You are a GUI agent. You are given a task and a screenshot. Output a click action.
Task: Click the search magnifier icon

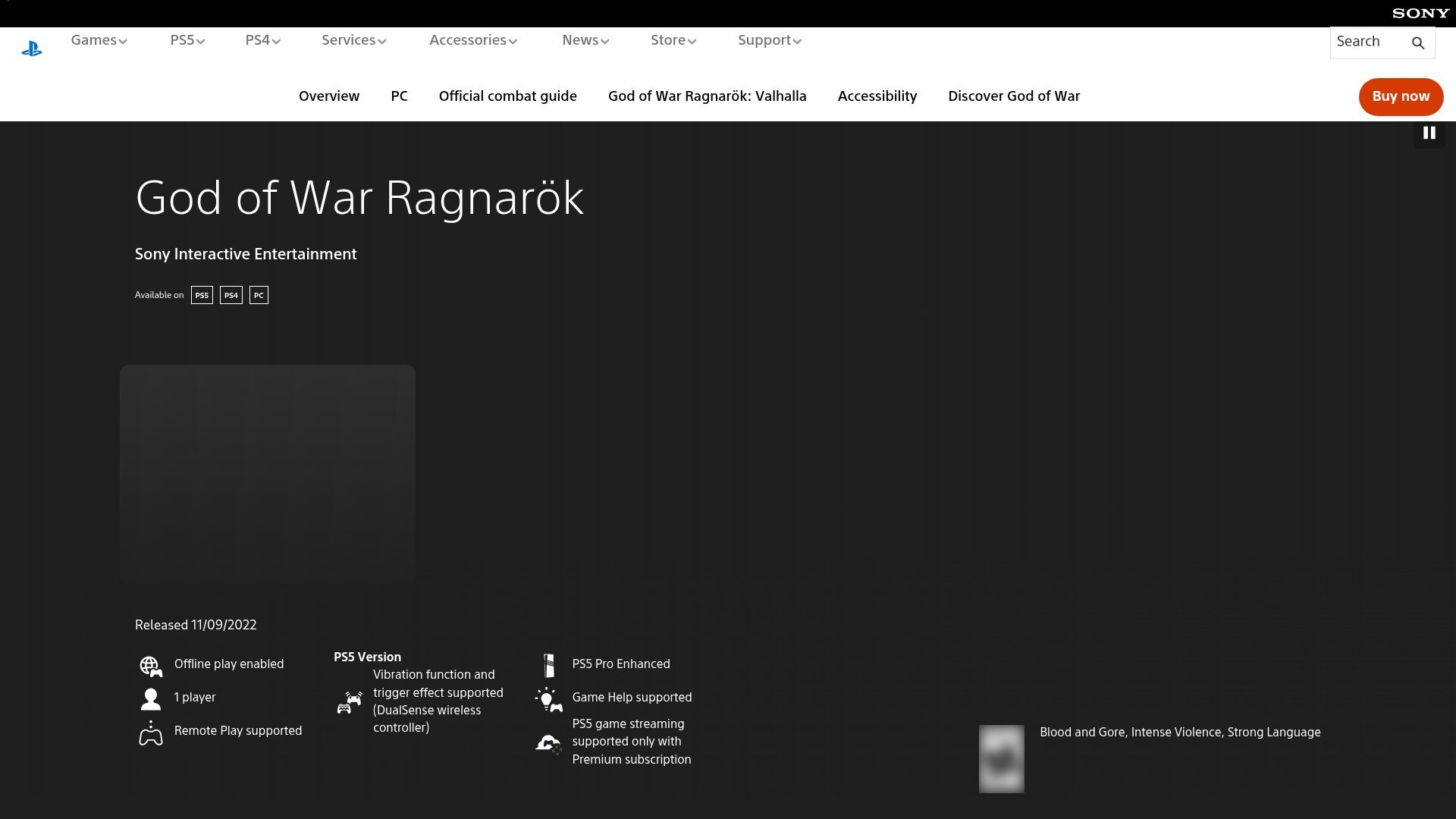(x=1418, y=43)
